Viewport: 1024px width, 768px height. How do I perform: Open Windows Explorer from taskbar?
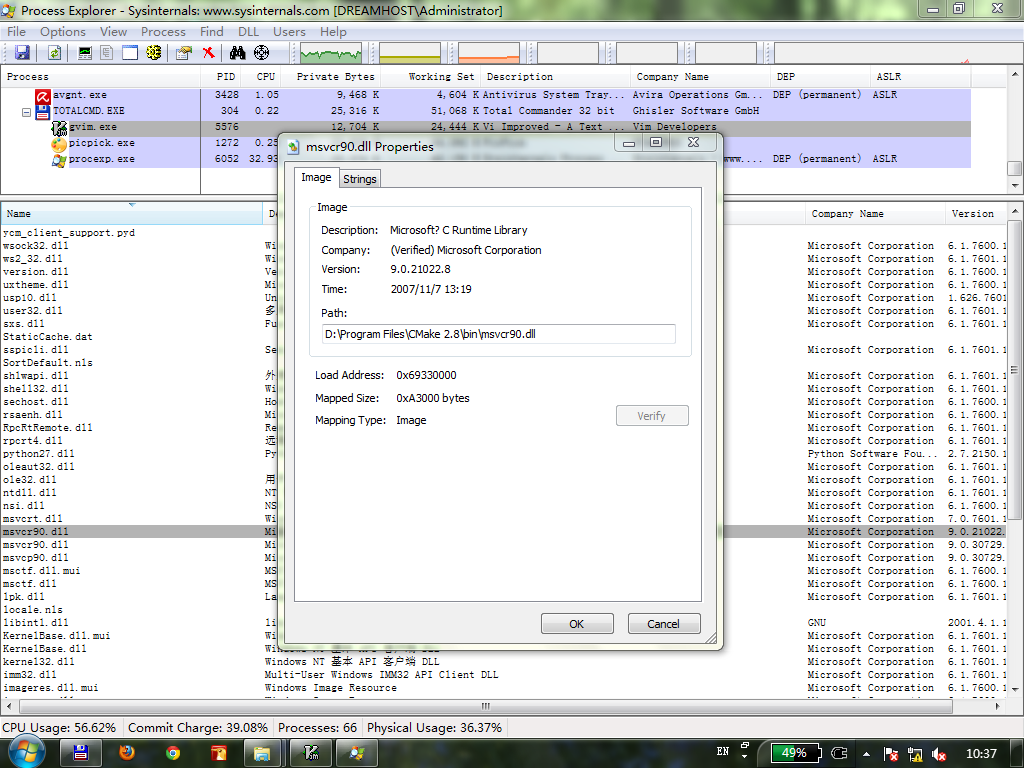pos(262,753)
